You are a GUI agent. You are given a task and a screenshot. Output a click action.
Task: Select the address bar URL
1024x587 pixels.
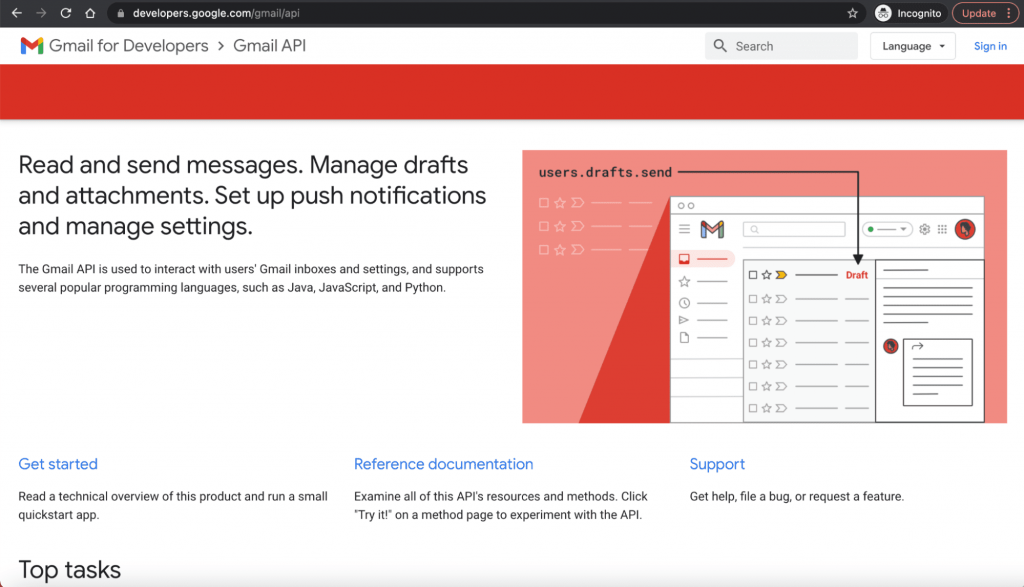coord(216,13)
